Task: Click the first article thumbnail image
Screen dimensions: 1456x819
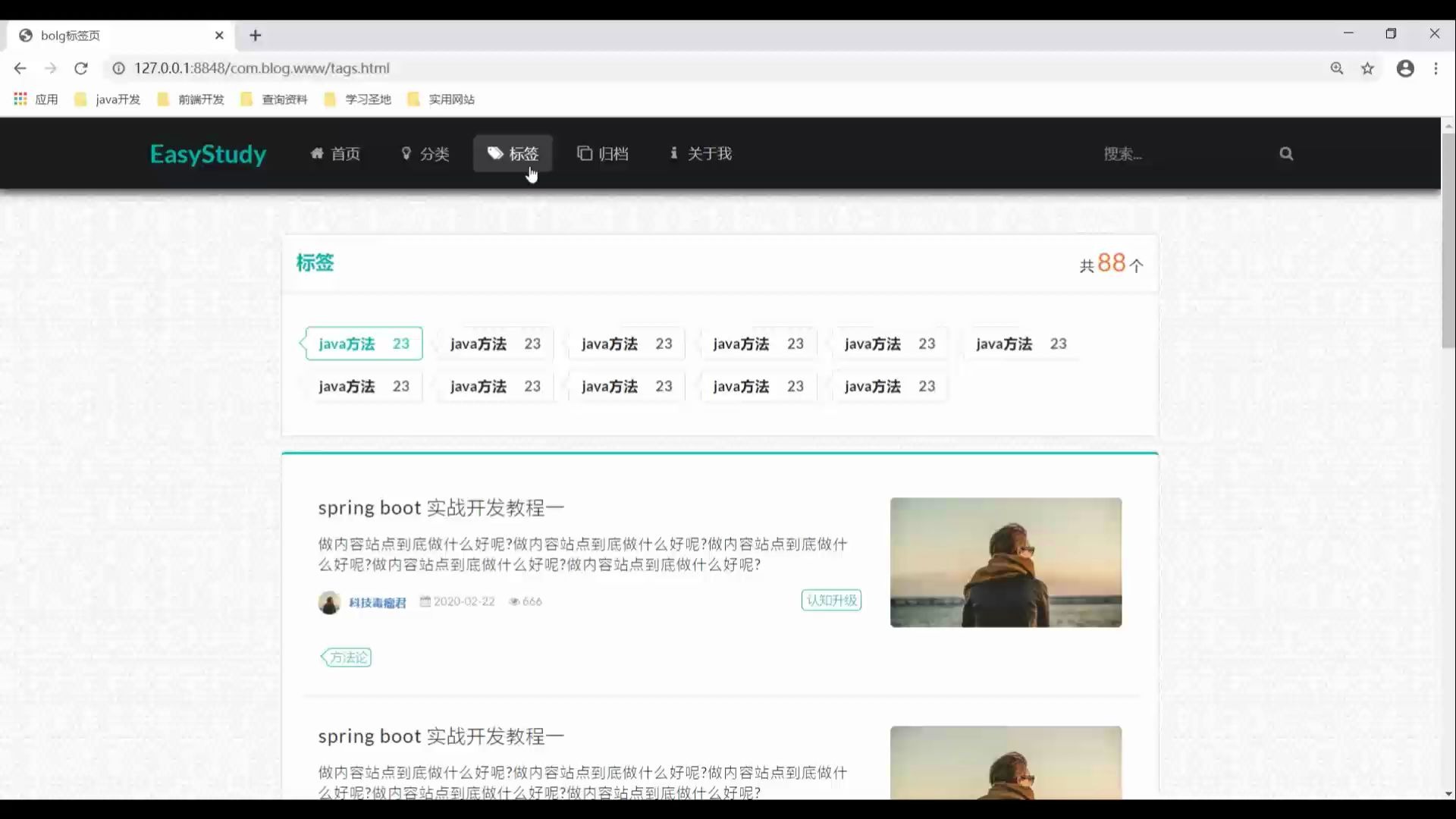Action: [1006, 562]
